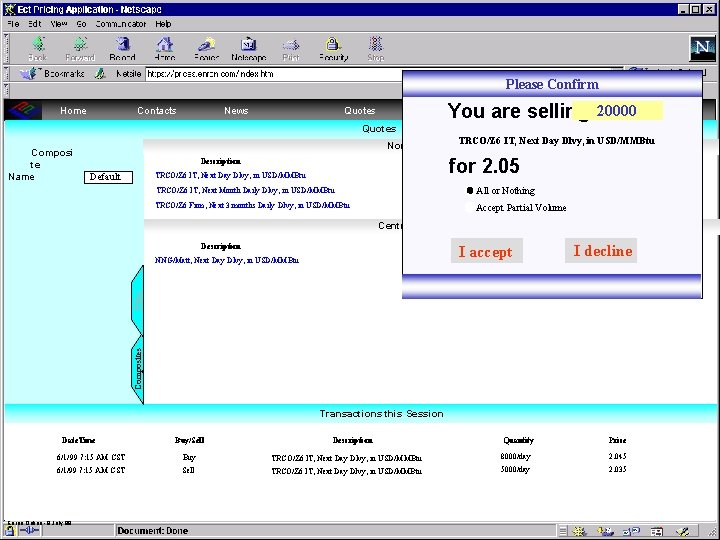Click the vertical Composites side tab
The height and width of the screenshot is (540, 720).
click(x=138, y=370)
